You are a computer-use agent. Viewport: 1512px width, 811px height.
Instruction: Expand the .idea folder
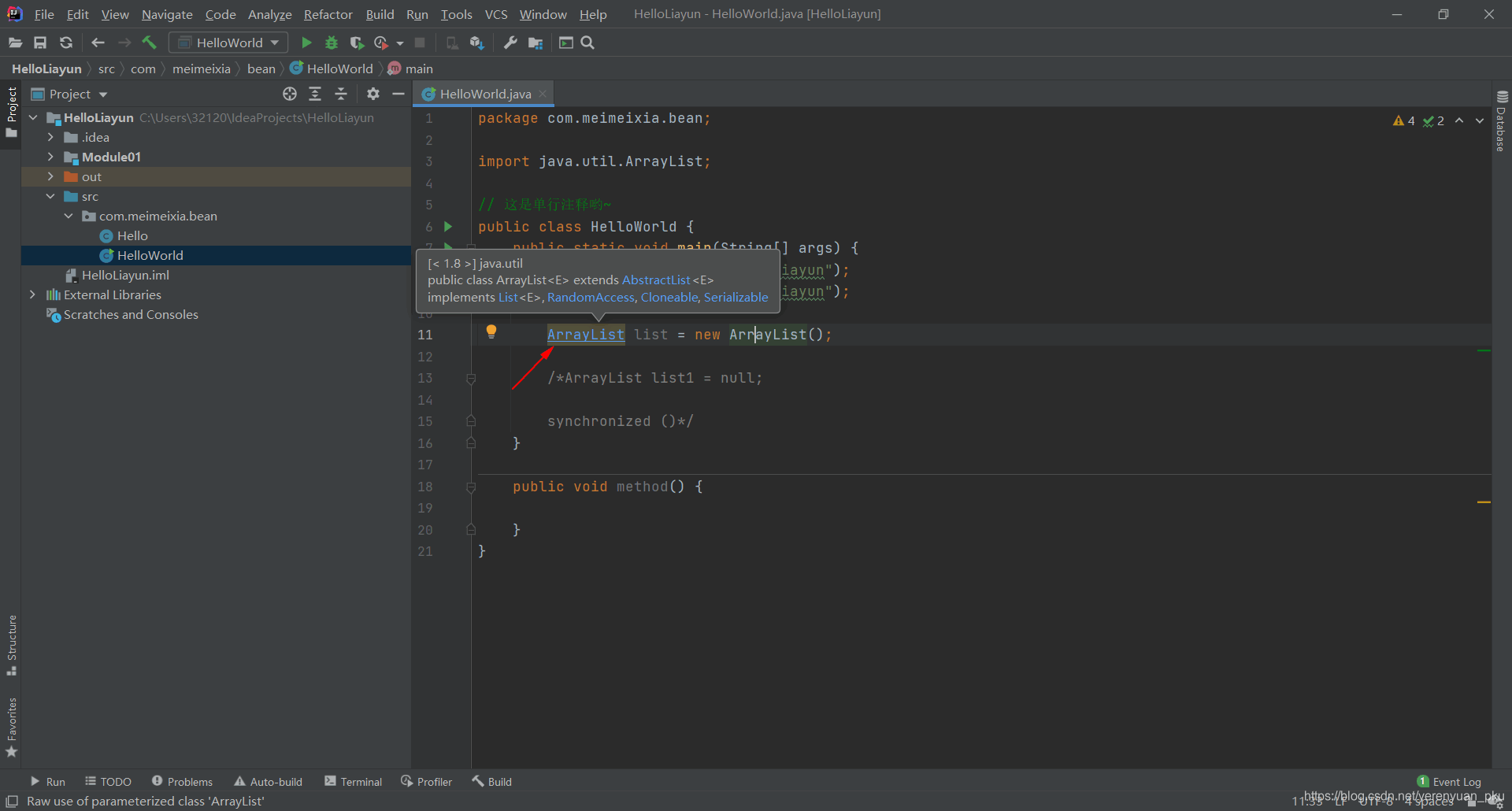50,137
